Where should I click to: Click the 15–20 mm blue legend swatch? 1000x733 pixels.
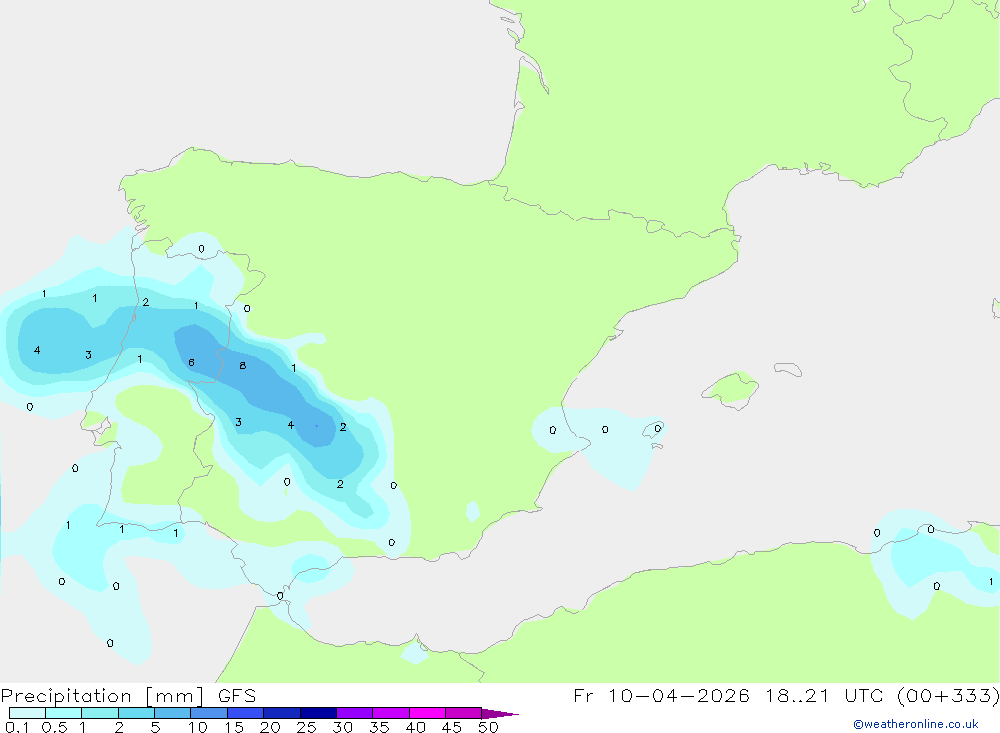(245, 713)
